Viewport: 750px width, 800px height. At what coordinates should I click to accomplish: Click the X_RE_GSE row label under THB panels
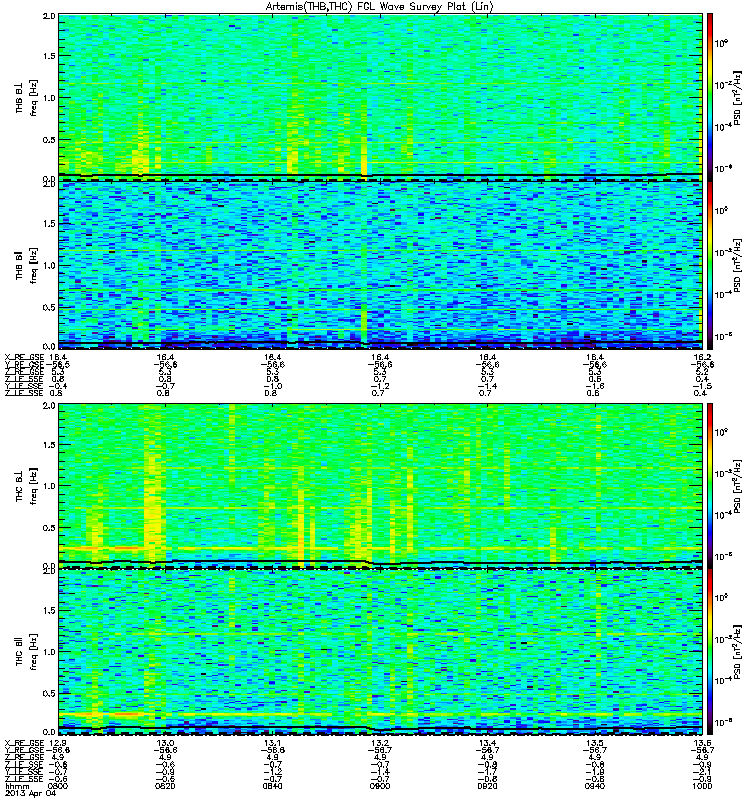(24, 357)
